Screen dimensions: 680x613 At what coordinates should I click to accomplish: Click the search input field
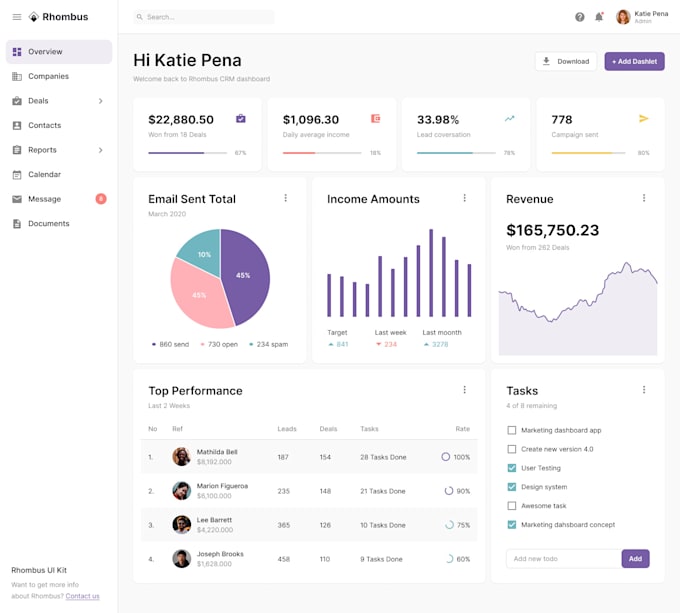tap(204, 17)
